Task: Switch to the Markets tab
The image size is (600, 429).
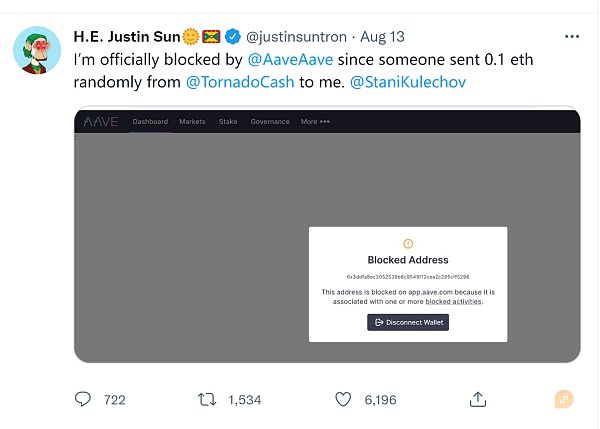Action: pos(192,122)
